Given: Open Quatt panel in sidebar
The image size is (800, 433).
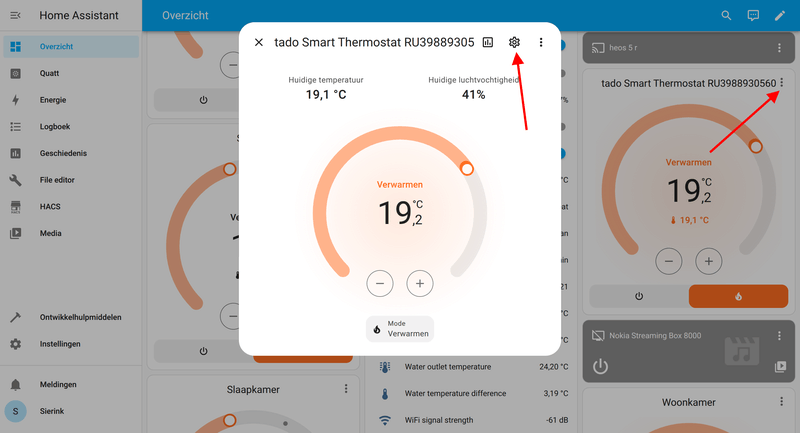Looking at the screenshot, I should [71, 73].
